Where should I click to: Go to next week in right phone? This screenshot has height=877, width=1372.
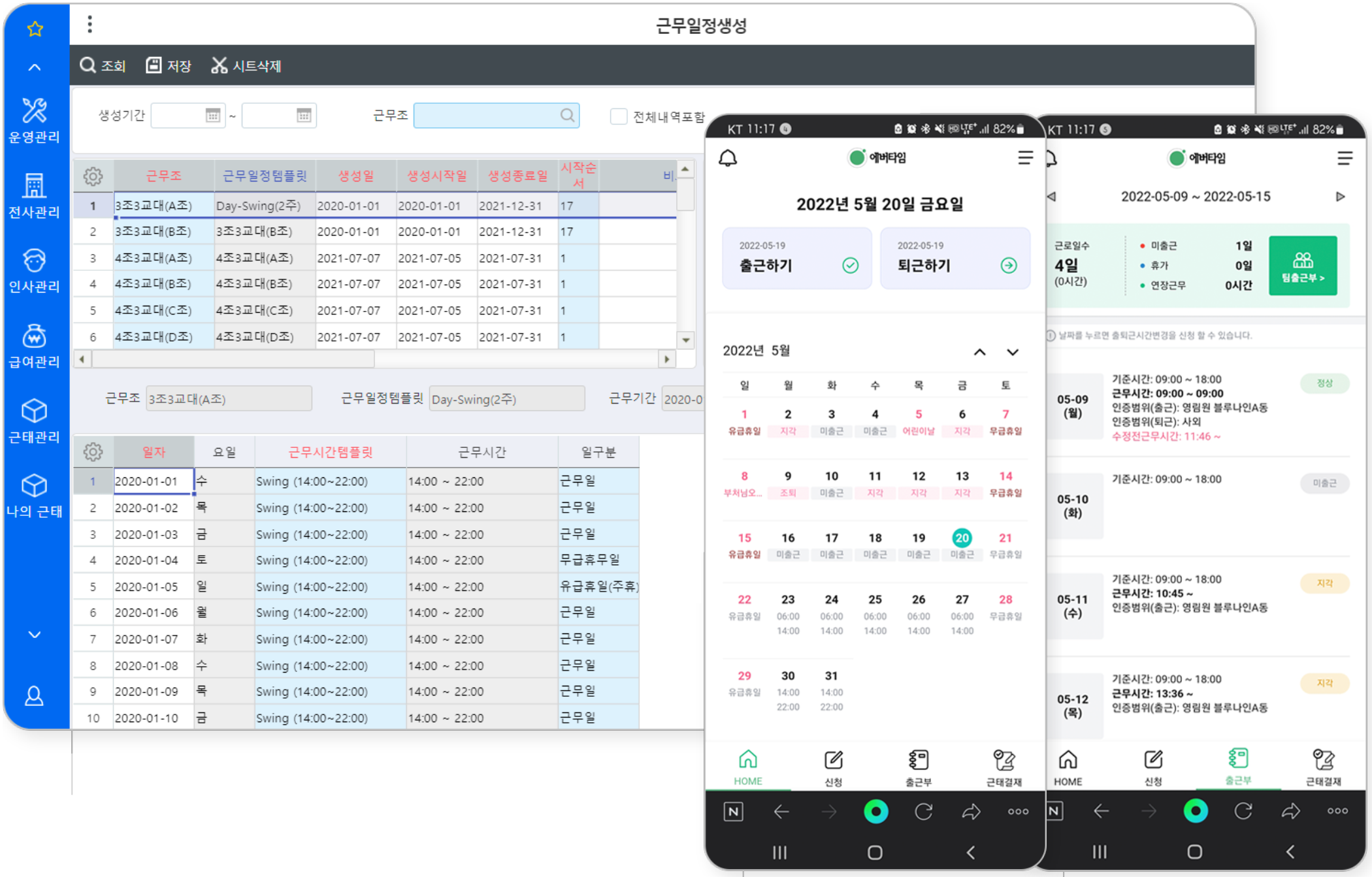[1340, 197]
